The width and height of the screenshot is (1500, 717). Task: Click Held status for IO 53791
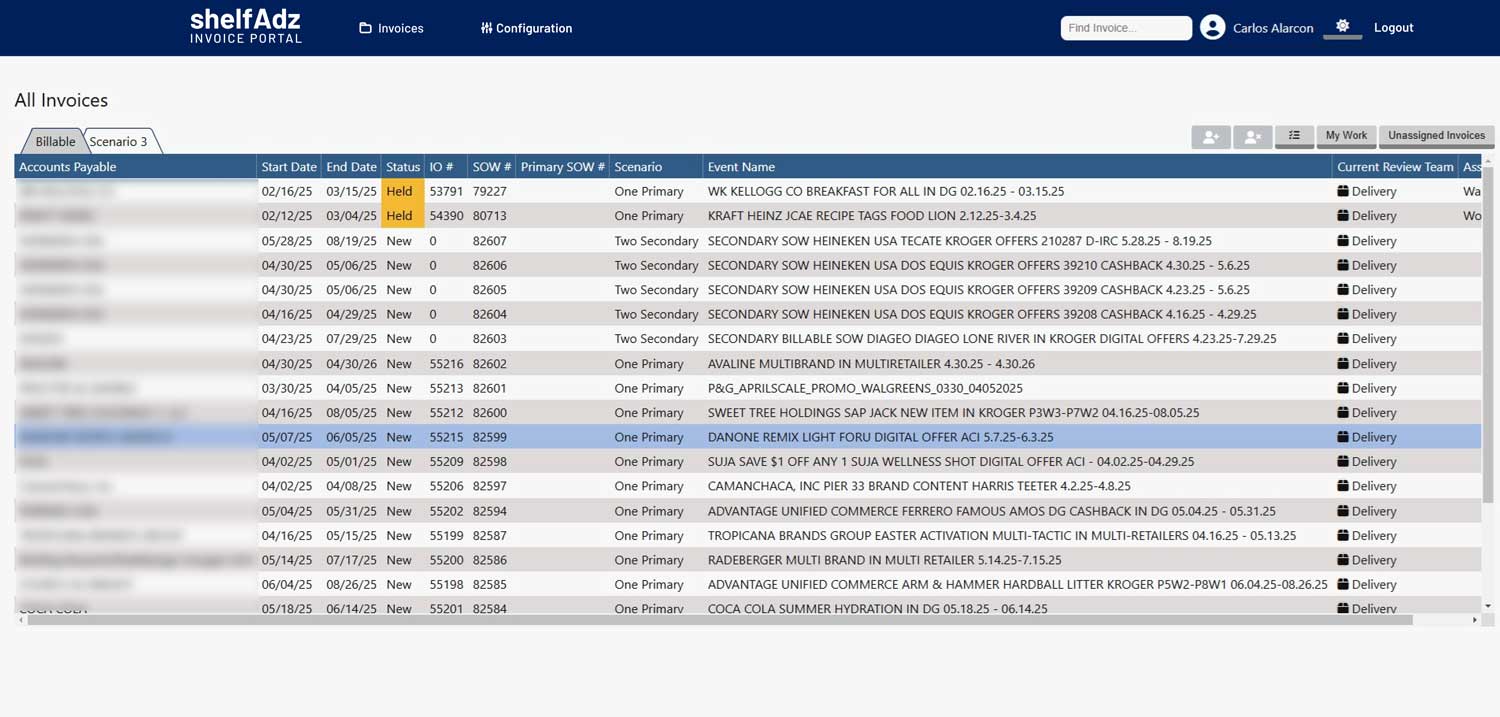click(x=403, y=191)
